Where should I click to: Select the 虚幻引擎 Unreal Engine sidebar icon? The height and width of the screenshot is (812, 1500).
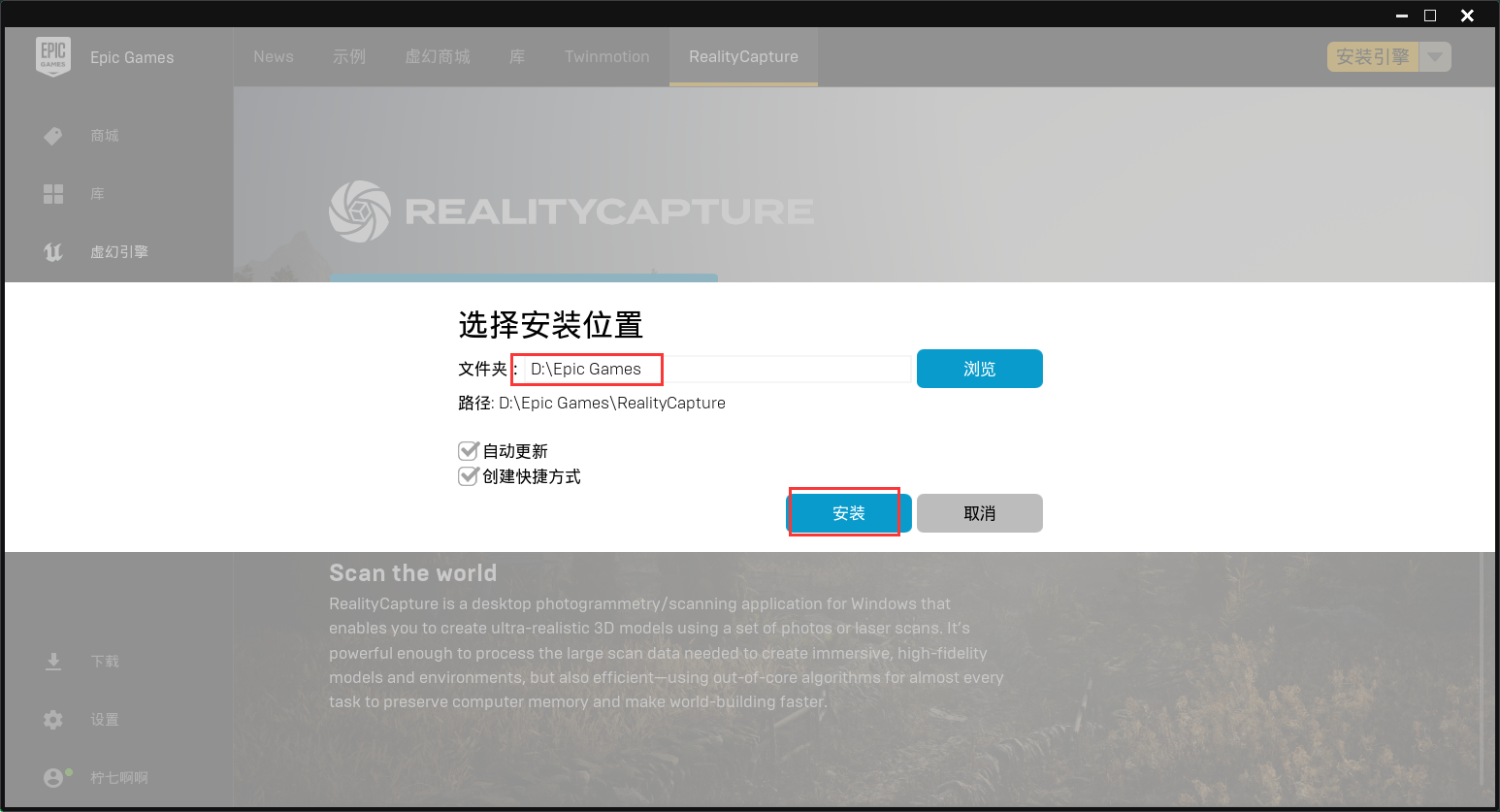pos(53,251)
